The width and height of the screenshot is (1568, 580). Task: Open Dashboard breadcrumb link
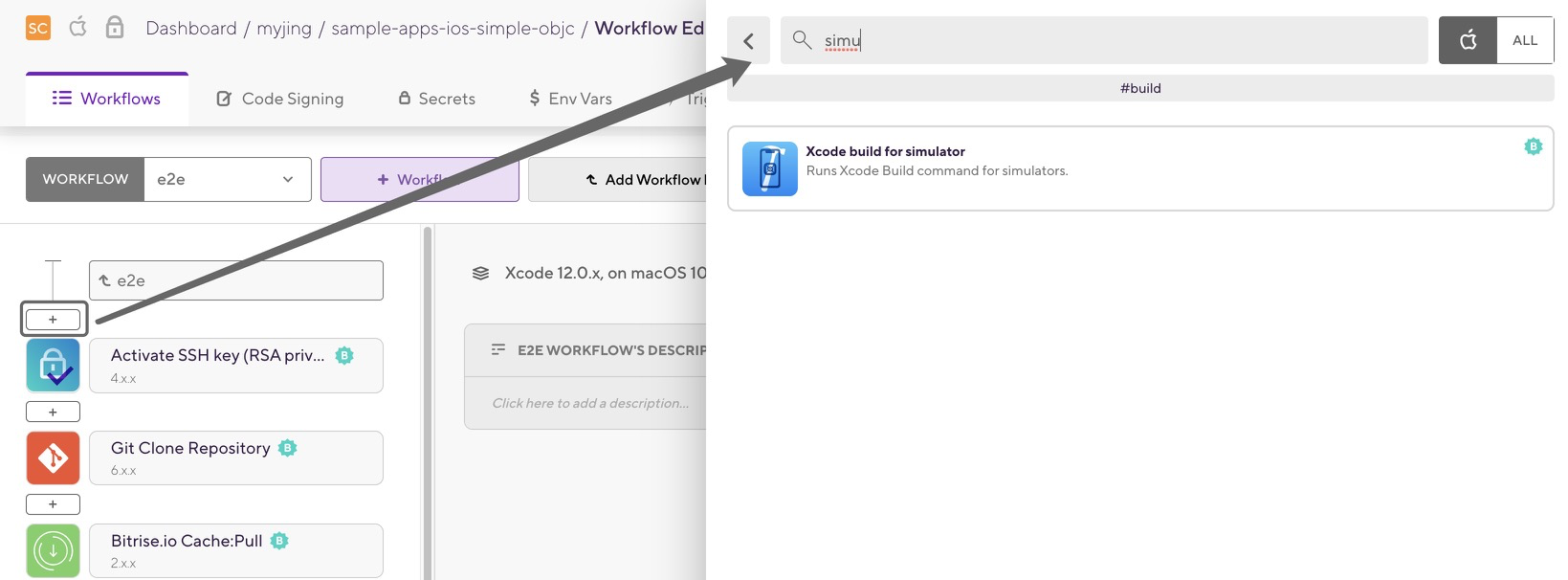click(191, 29)
